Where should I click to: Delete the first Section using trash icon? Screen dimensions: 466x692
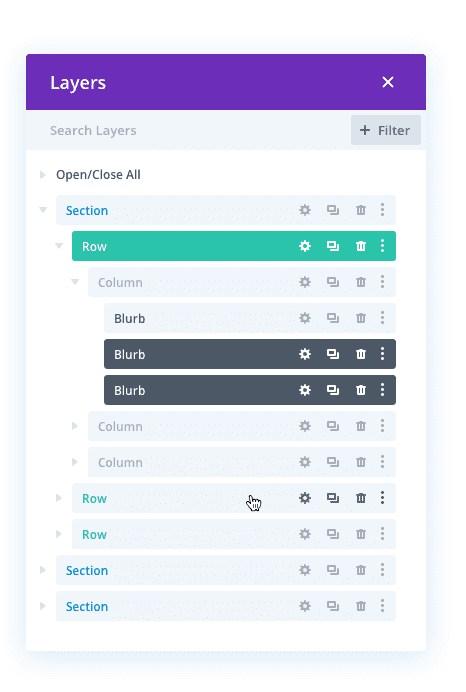[x=361, y=210]
